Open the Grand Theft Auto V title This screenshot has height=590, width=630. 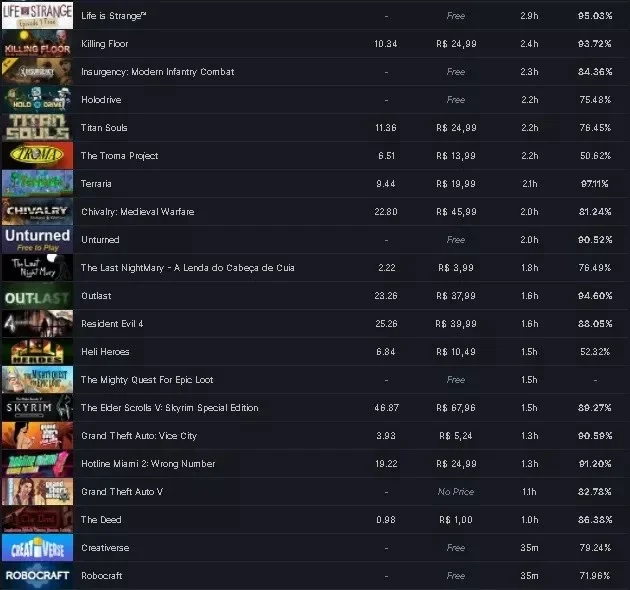point(122,492)
